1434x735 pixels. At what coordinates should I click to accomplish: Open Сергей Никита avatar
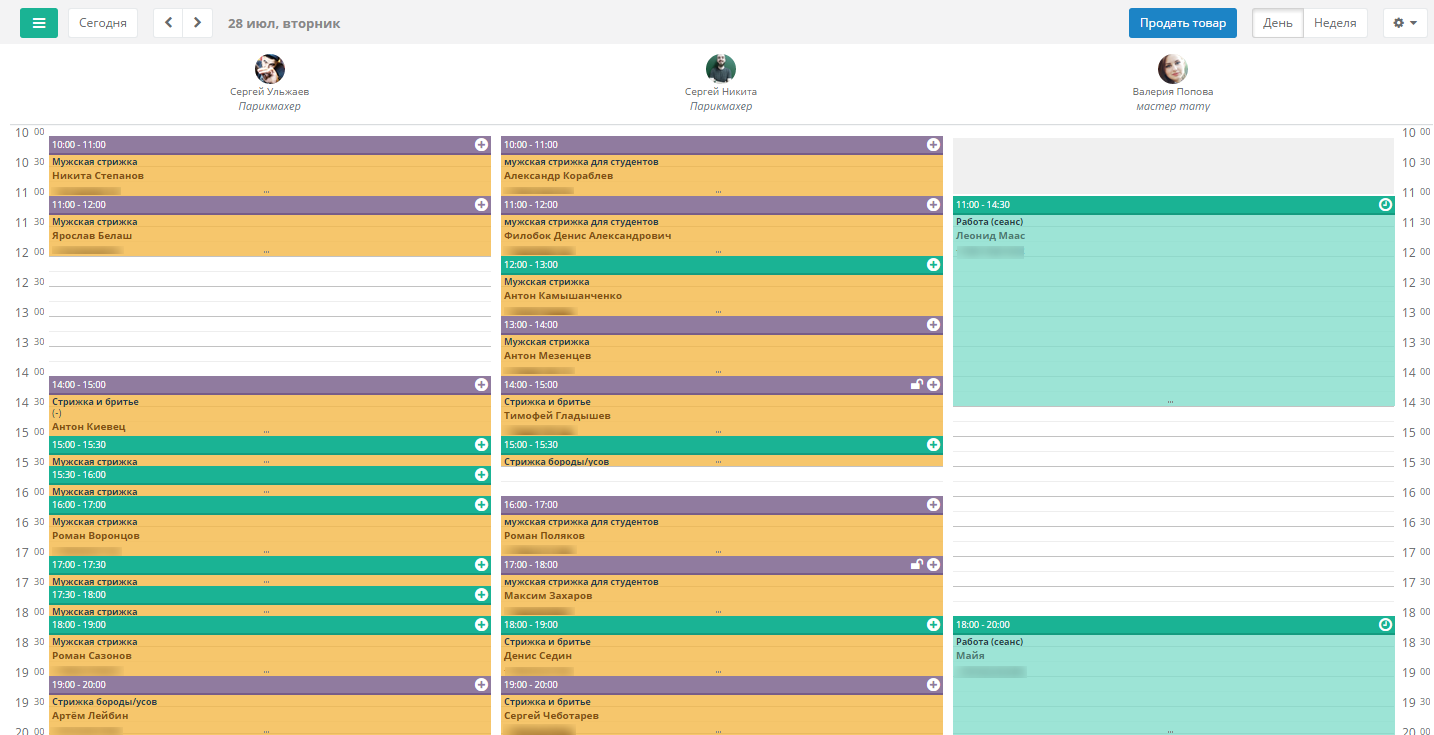point(721,69)
